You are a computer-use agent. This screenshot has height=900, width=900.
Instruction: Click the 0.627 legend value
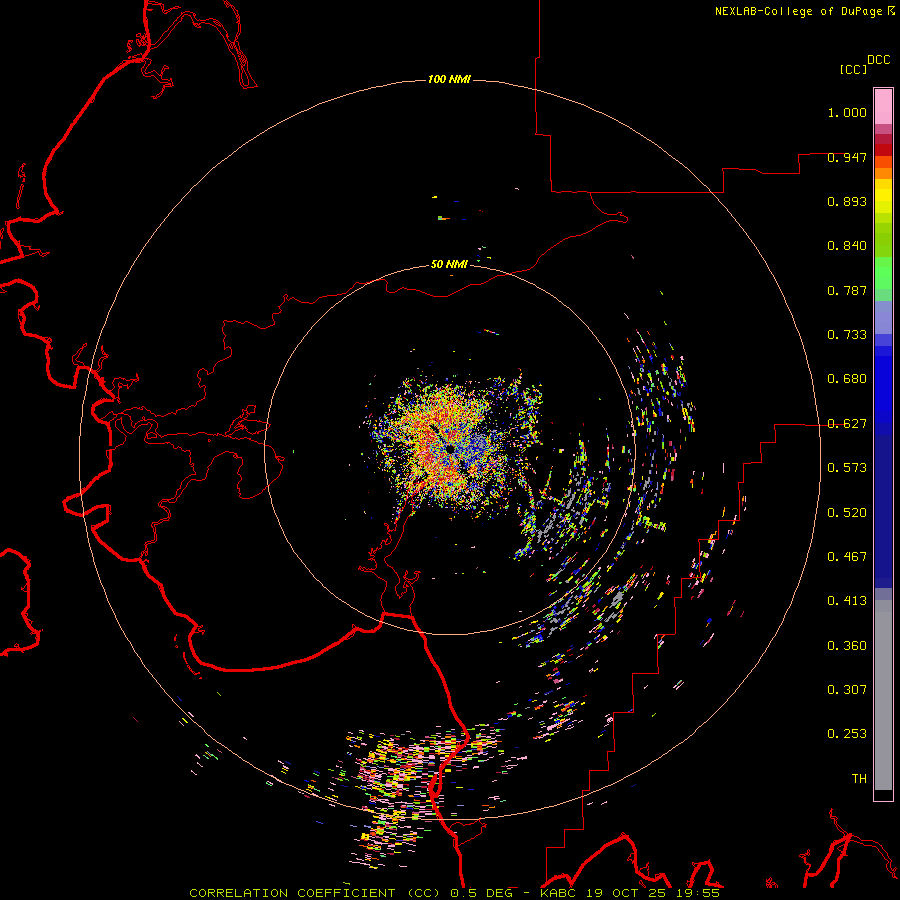[847, 424]
